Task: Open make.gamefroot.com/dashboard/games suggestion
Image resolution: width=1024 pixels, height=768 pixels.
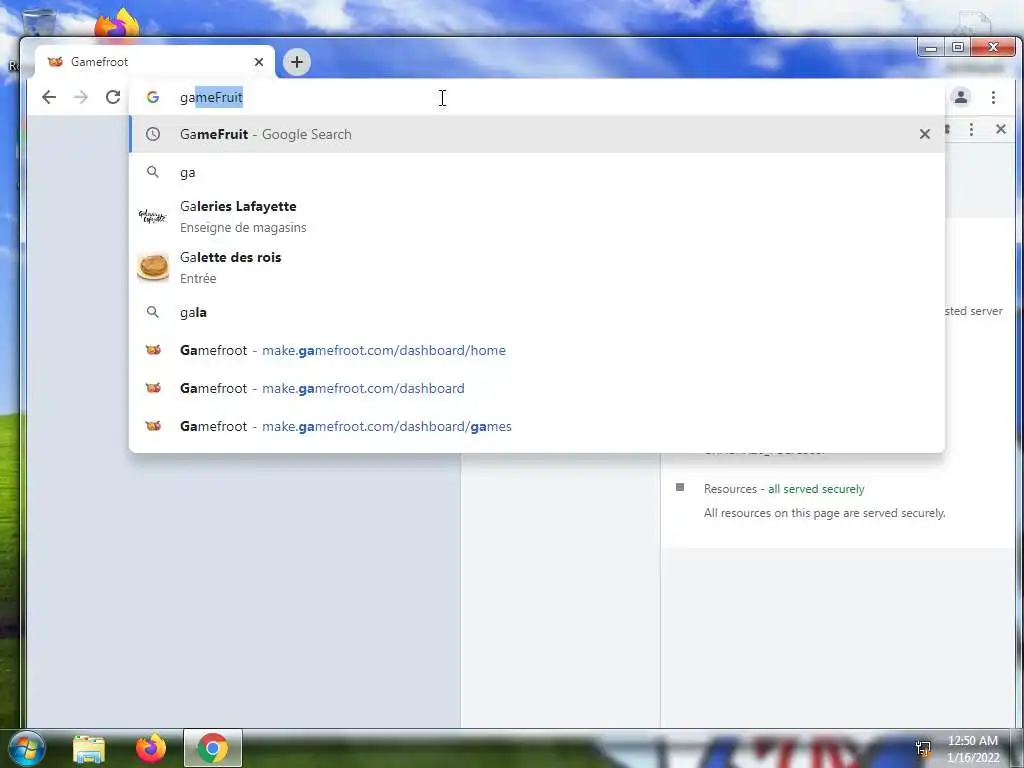Action: click(537, 426)
